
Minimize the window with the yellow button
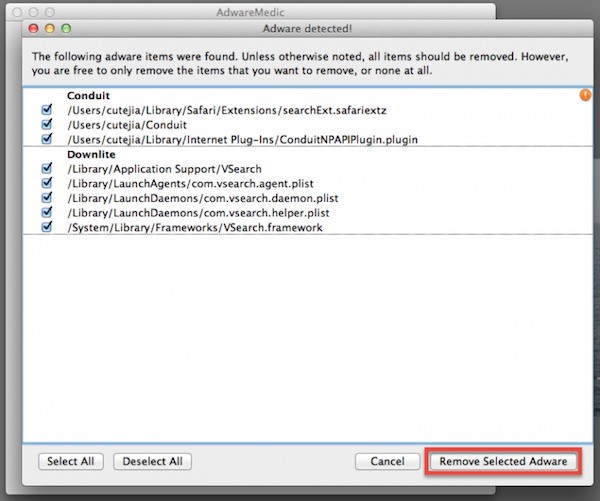(50, 31)
